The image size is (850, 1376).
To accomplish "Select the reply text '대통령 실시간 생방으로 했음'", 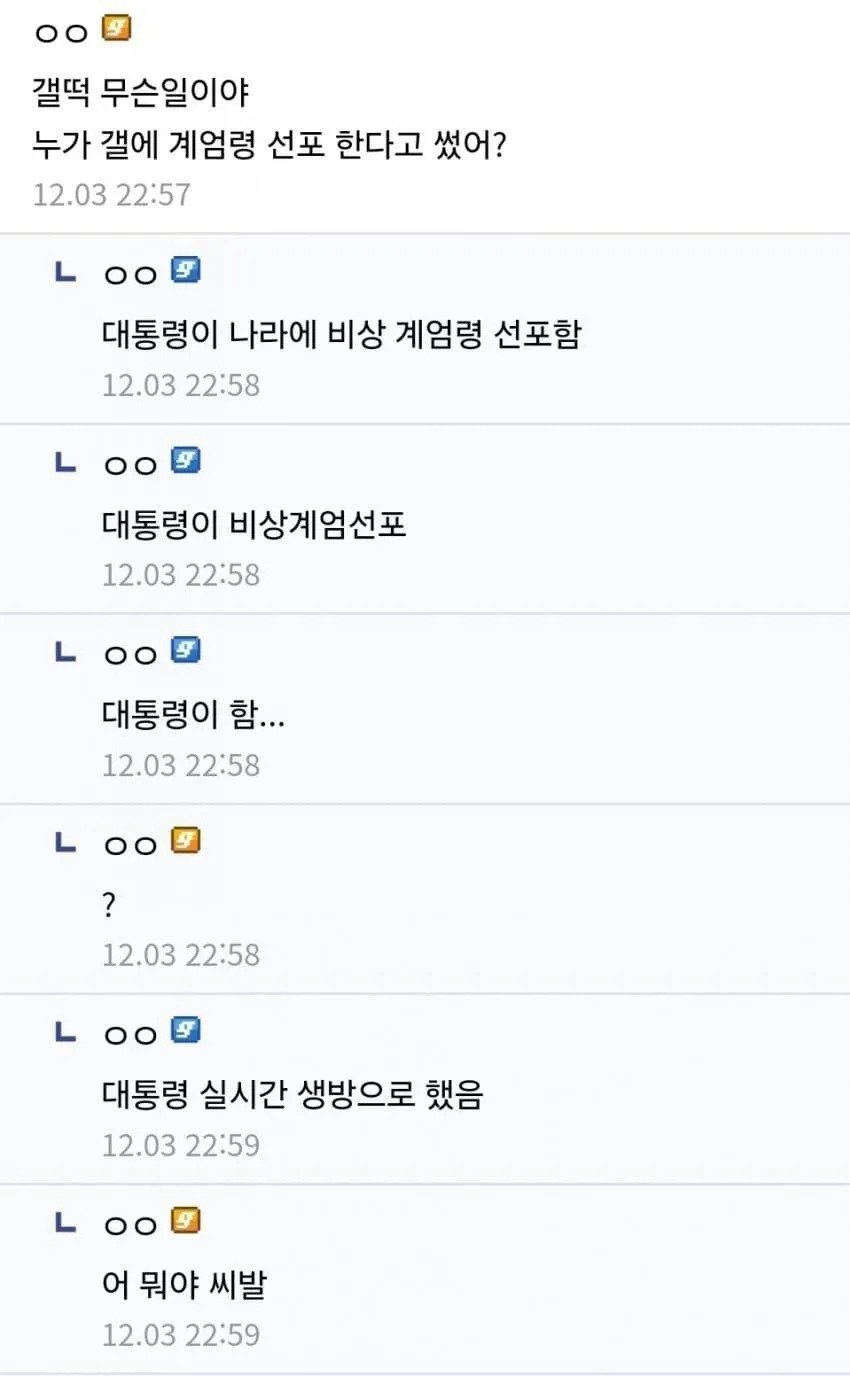I will pyautogui.click(x=292, y=1095).
